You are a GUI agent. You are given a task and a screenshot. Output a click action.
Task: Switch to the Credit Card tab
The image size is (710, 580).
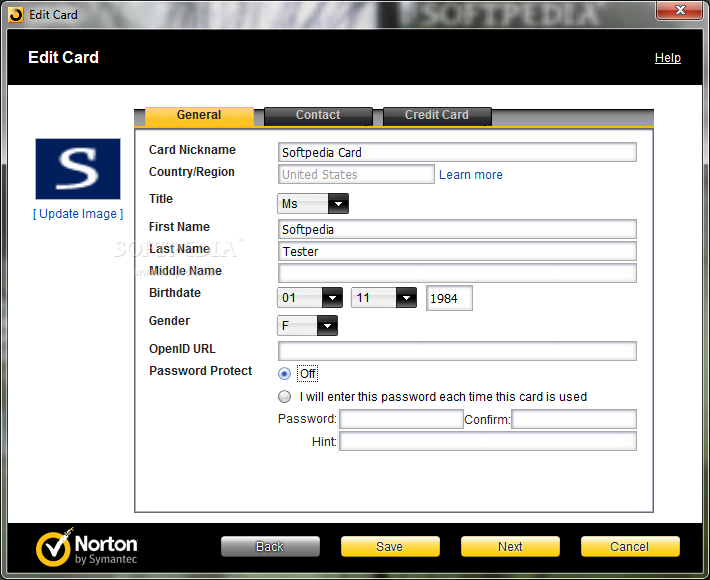coord(437,115)
